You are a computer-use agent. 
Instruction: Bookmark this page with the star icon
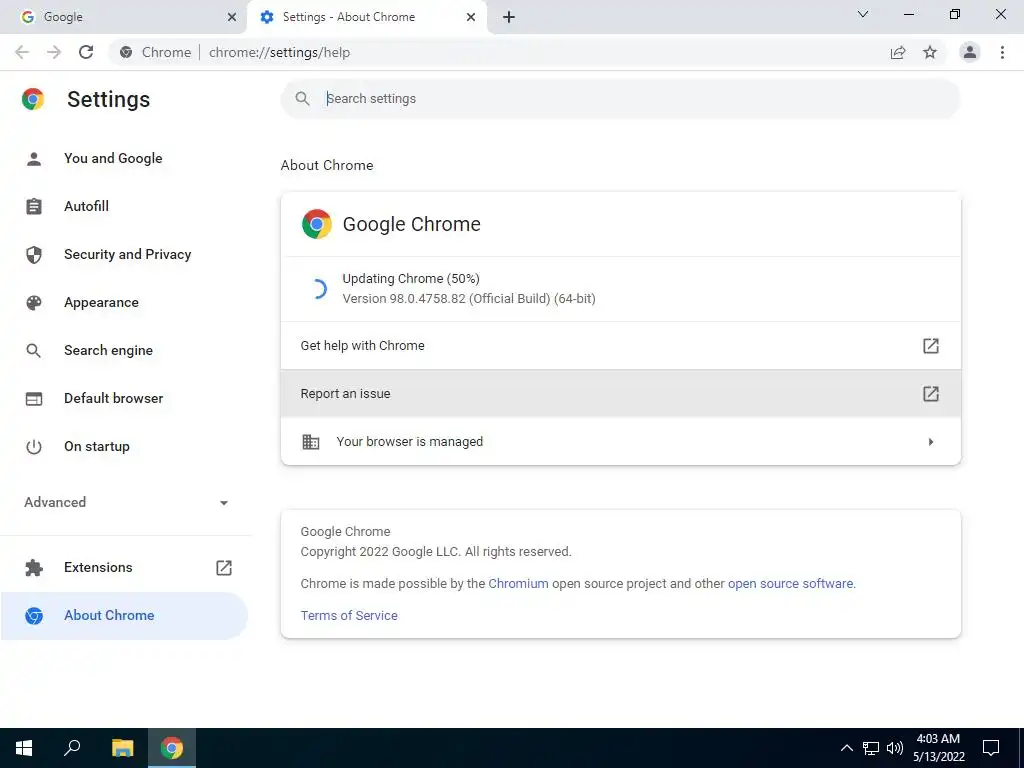[930, 52]
